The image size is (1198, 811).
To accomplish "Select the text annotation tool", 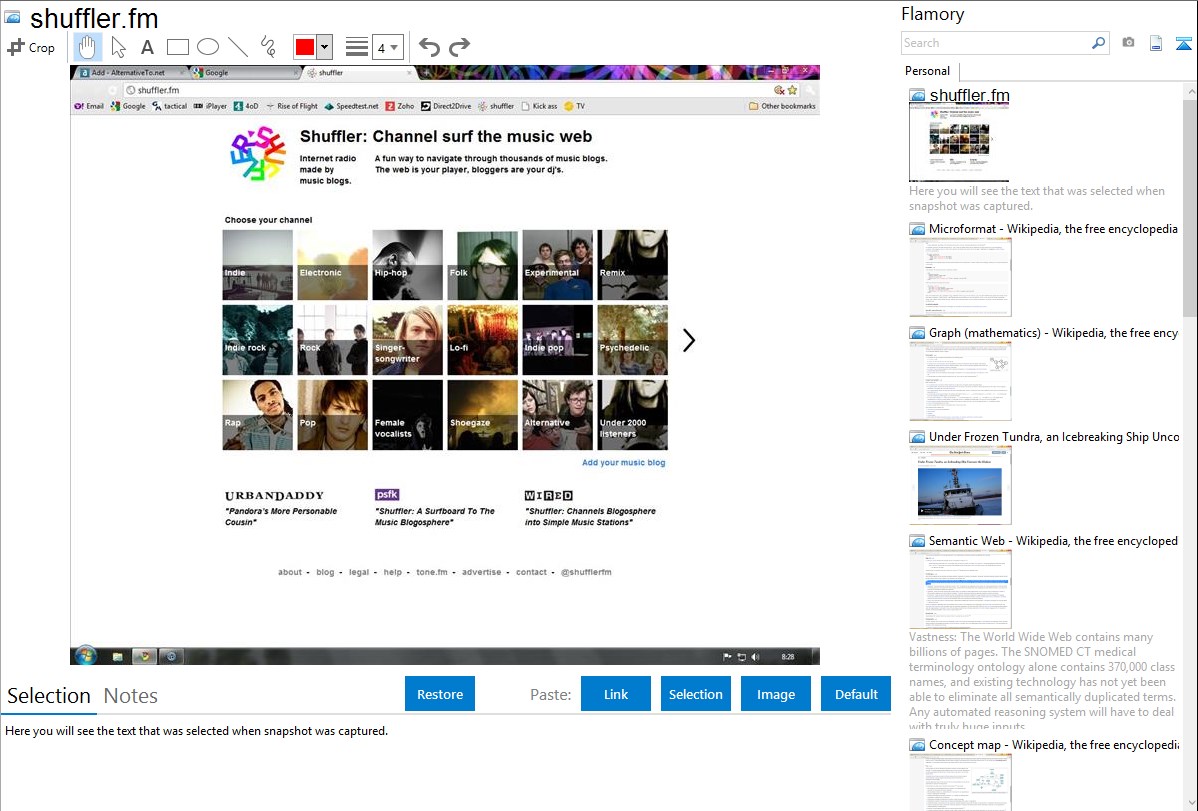I will click(147, 47).
